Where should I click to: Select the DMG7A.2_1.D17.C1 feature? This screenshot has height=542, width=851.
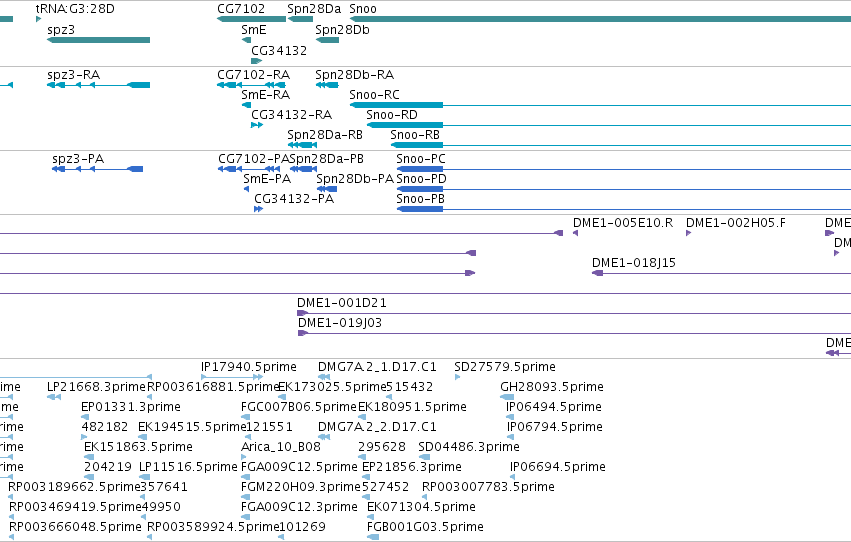pos(324,377)
